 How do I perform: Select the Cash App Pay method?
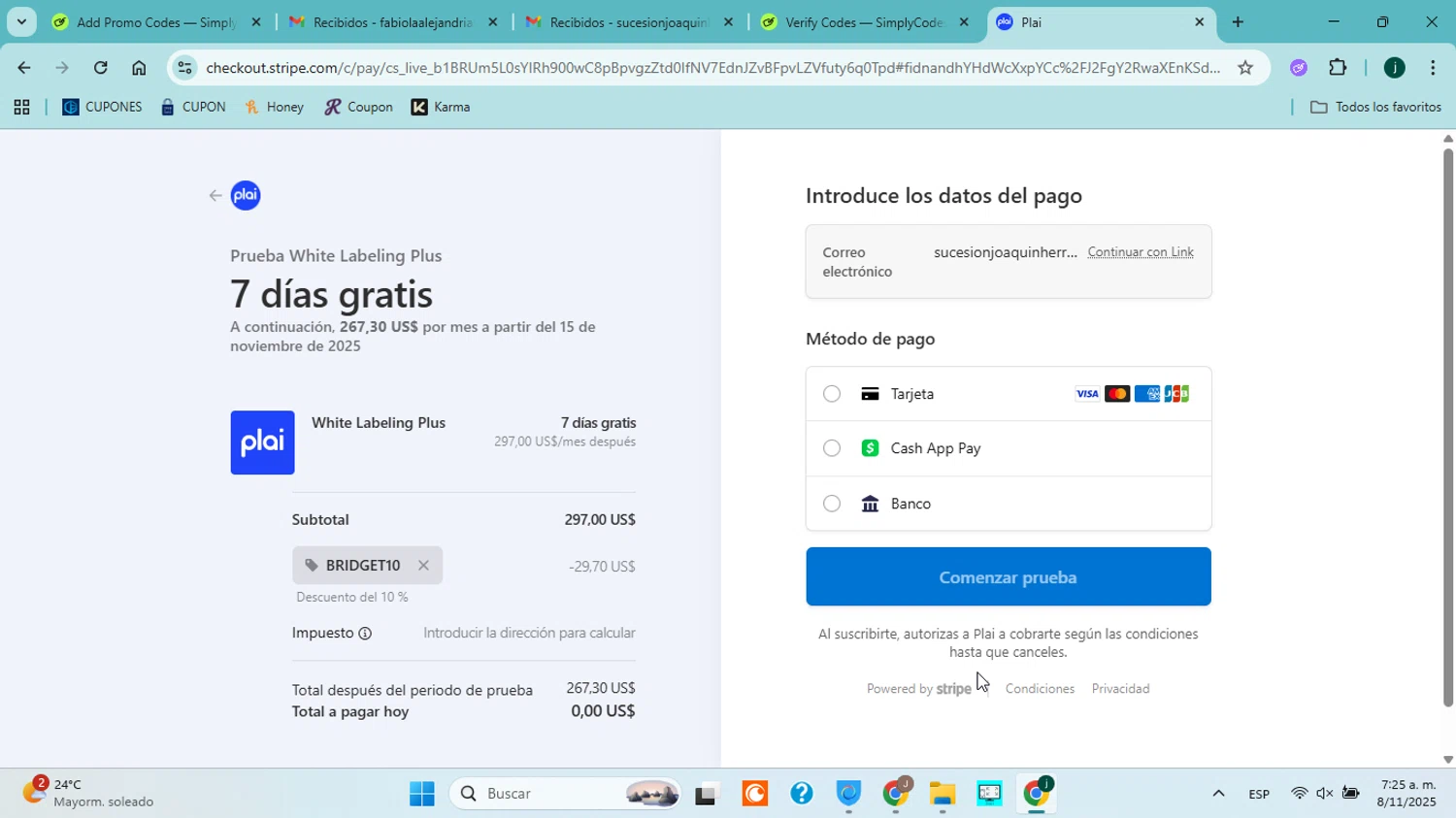[x=832, y=448]
